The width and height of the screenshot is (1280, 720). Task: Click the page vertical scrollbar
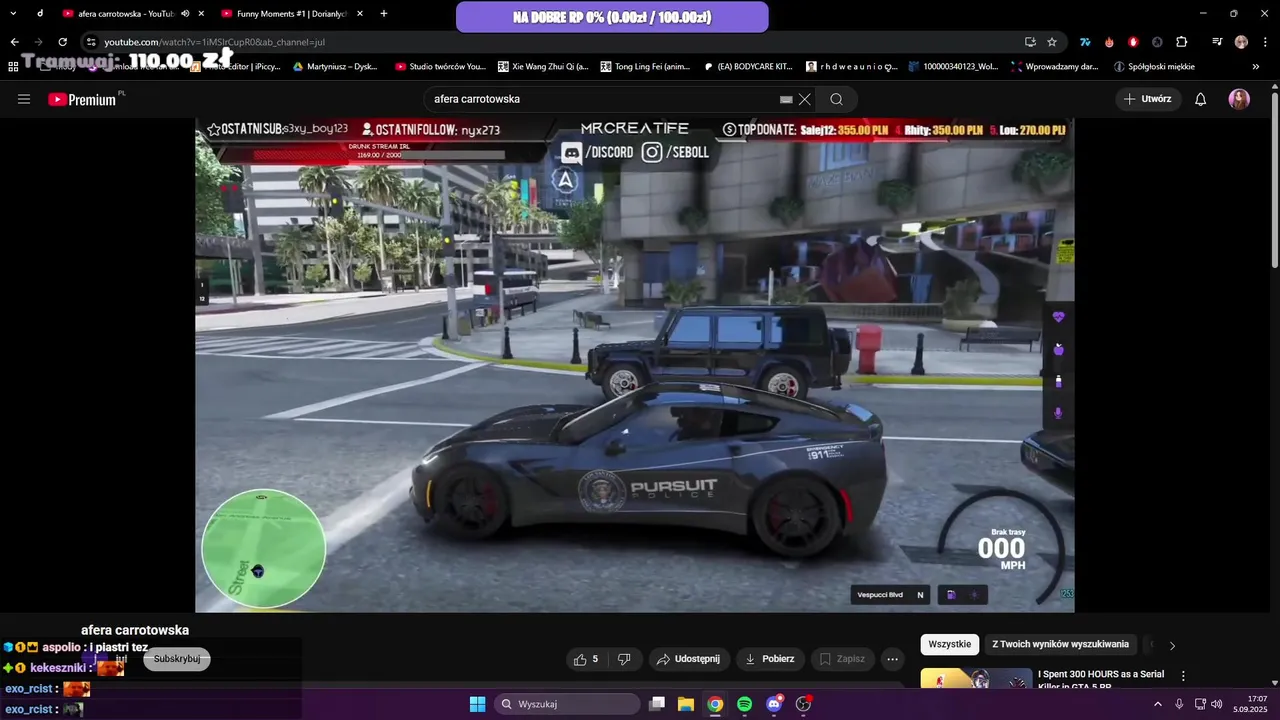click(x=1274, y=180)
